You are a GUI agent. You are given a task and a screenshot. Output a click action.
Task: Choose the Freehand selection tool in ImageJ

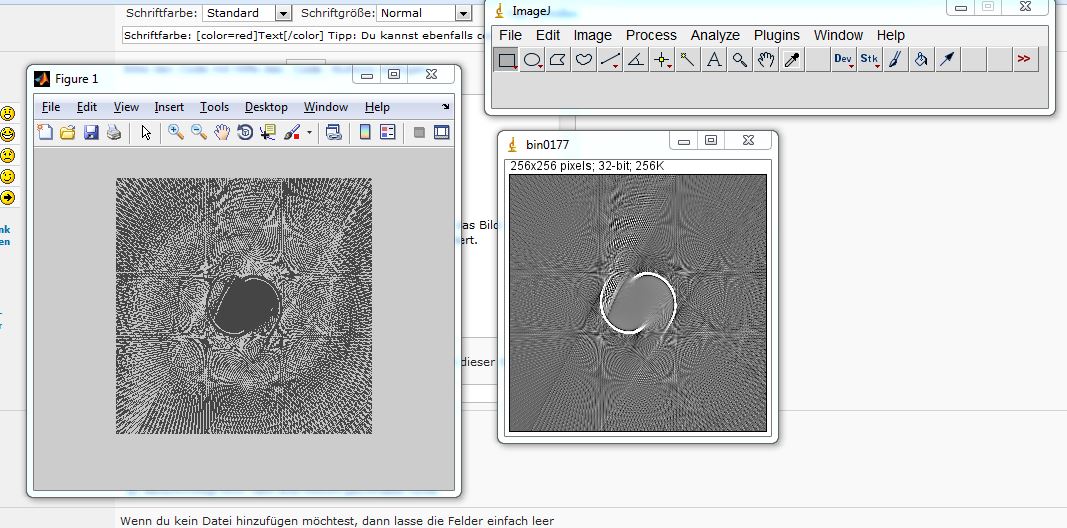point(584,60)
